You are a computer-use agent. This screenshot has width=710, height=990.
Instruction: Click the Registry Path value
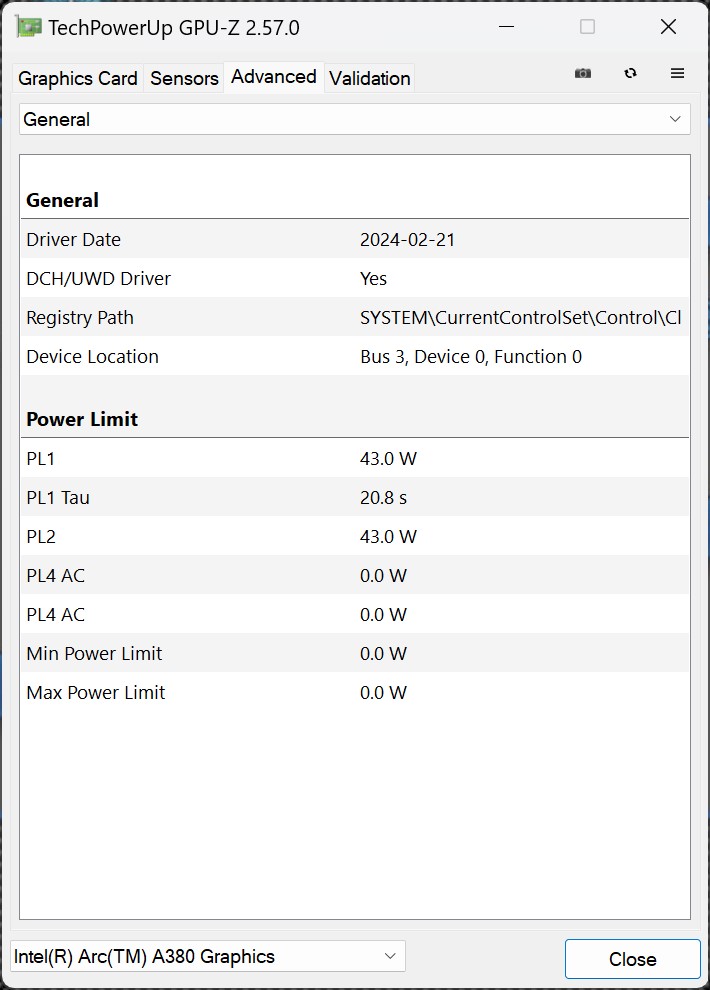(520, 318)
